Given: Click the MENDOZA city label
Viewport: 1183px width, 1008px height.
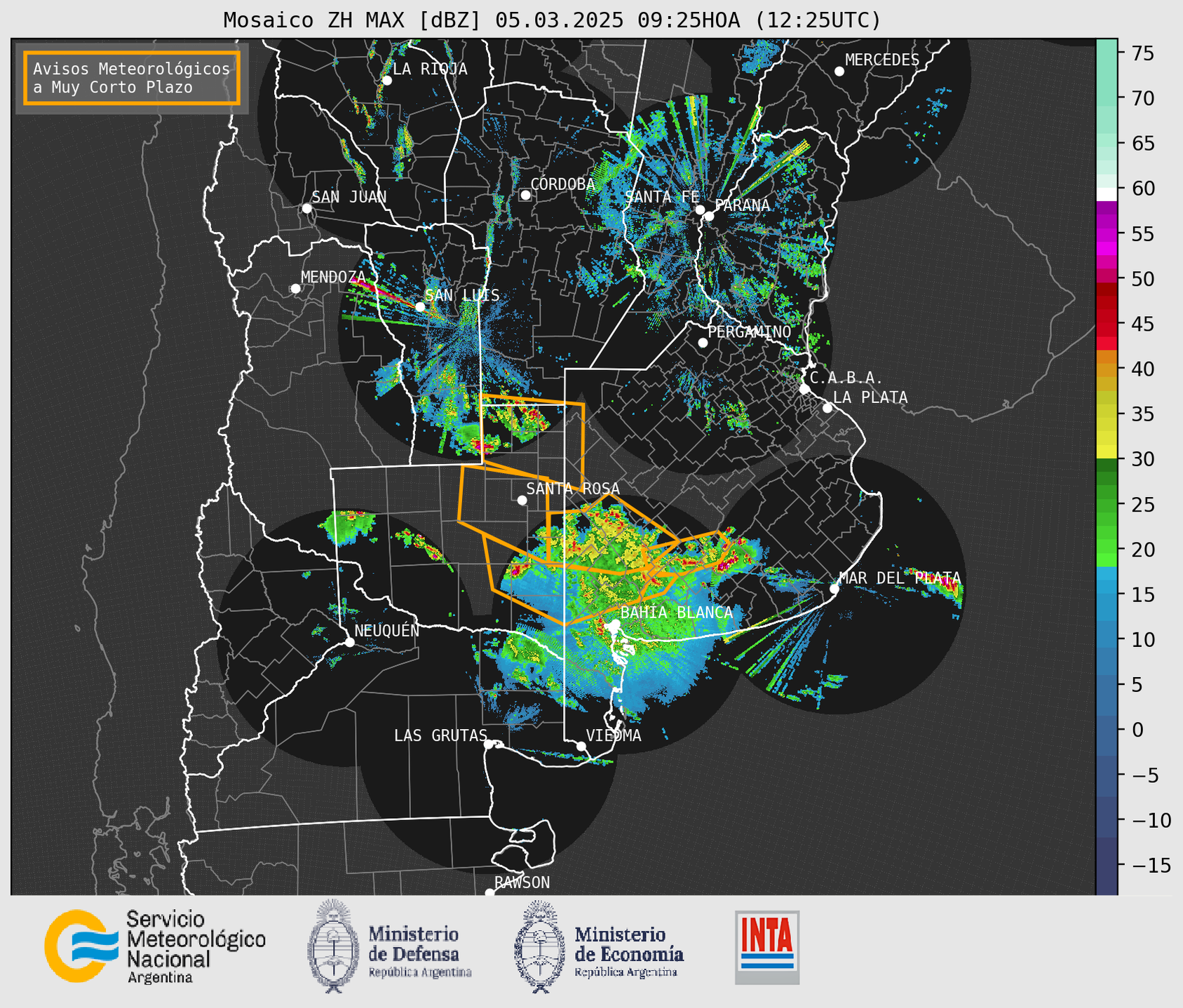Looking at the screenshot, I should [333, 277].
